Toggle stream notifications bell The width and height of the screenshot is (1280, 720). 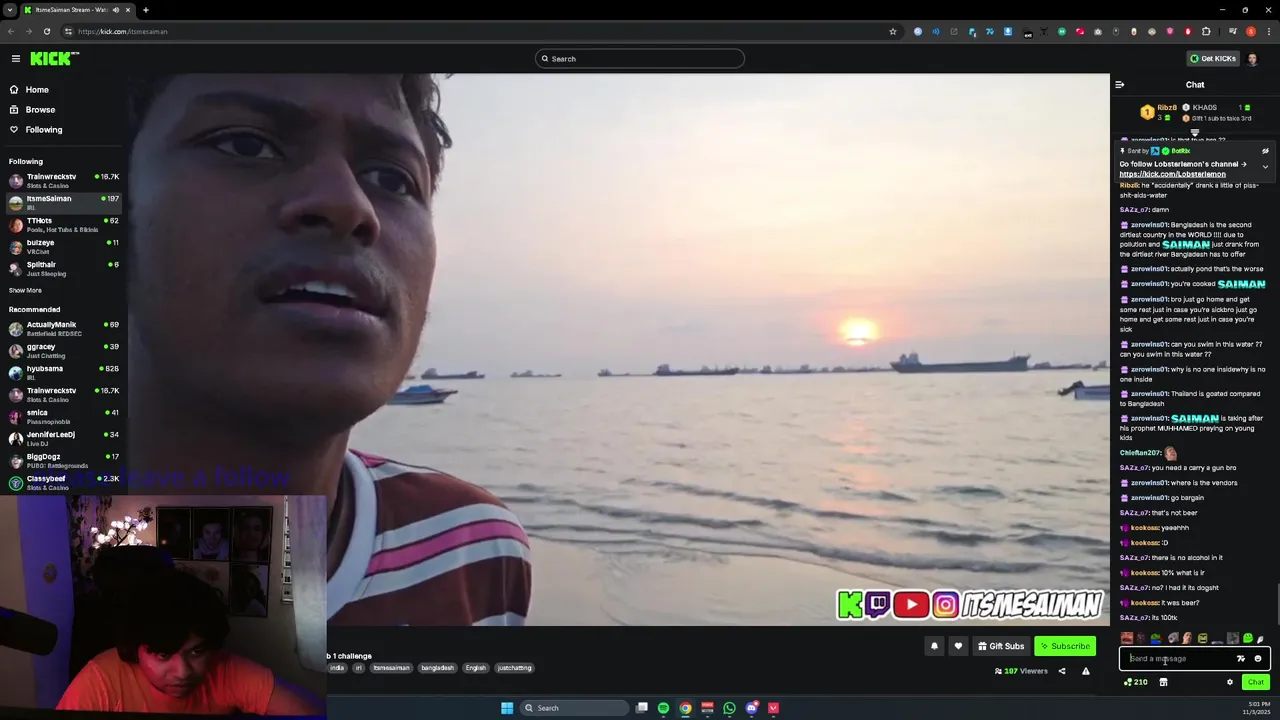934,646
